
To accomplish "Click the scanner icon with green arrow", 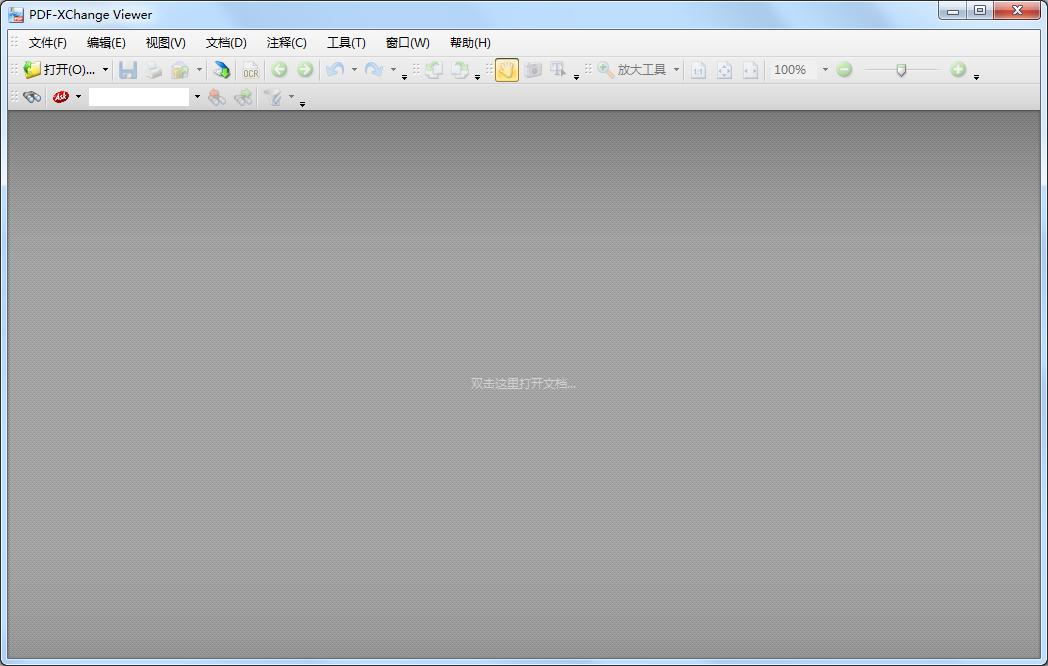I will (221, 70).
